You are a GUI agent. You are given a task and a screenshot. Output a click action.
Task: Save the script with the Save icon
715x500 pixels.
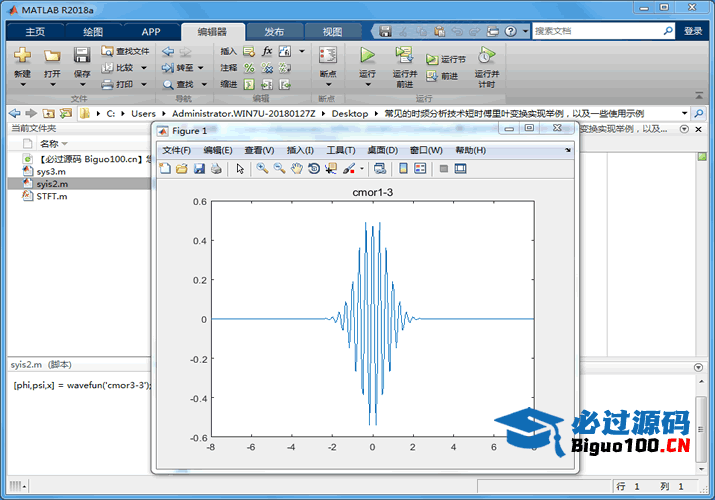[x=82, y=55]
